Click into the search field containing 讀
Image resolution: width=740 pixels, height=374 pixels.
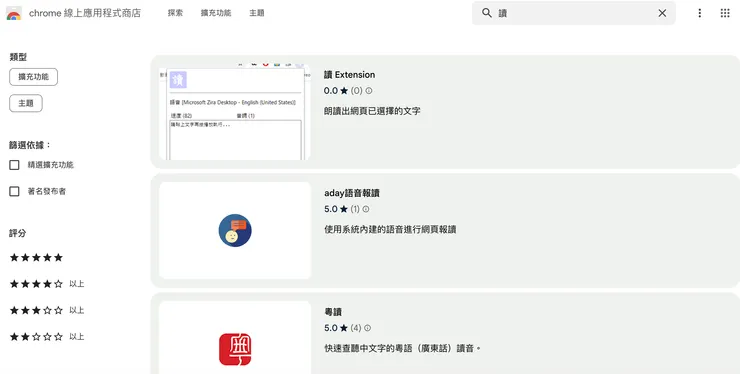[x=574, y=13]
